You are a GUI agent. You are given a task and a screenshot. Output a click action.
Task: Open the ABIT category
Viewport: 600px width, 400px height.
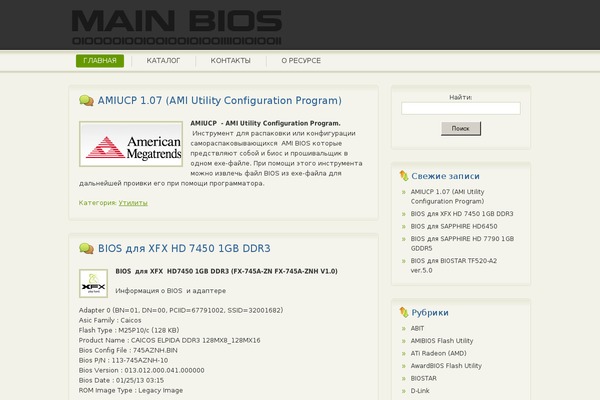click(x=417, y=328)
